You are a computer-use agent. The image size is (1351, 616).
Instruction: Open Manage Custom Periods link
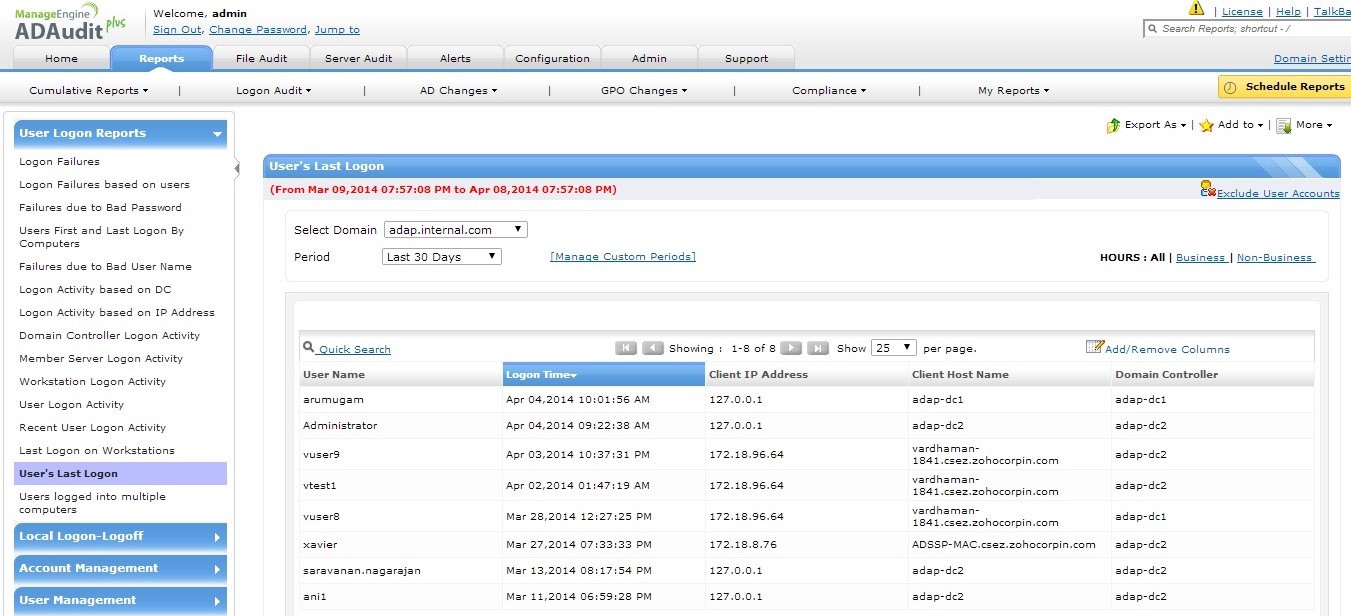click(622, 256)
